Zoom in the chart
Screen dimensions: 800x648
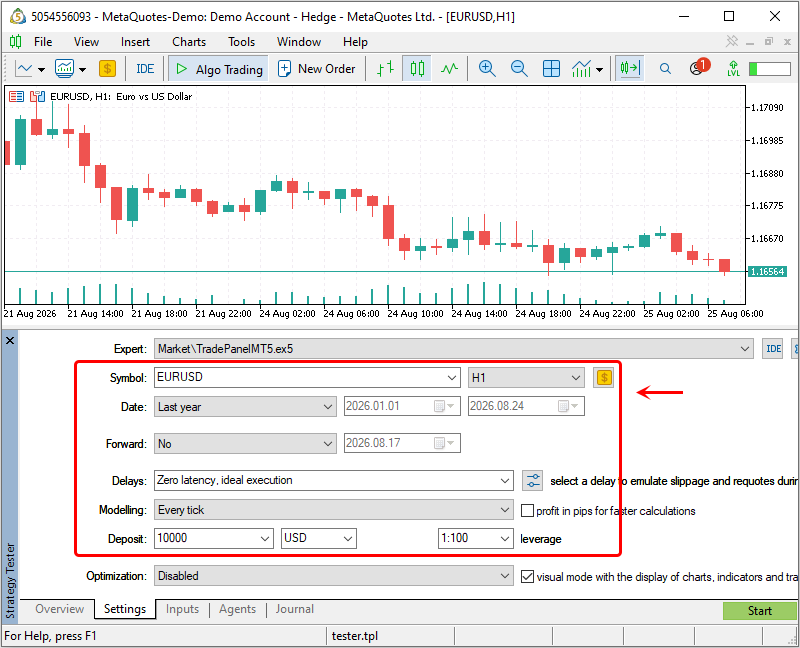pos(487,68)
